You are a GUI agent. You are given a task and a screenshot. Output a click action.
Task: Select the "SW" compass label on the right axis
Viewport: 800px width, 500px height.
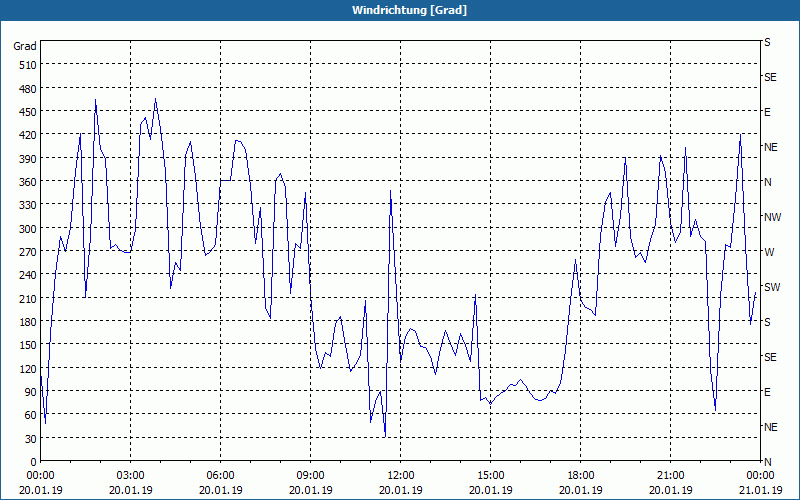772,287
